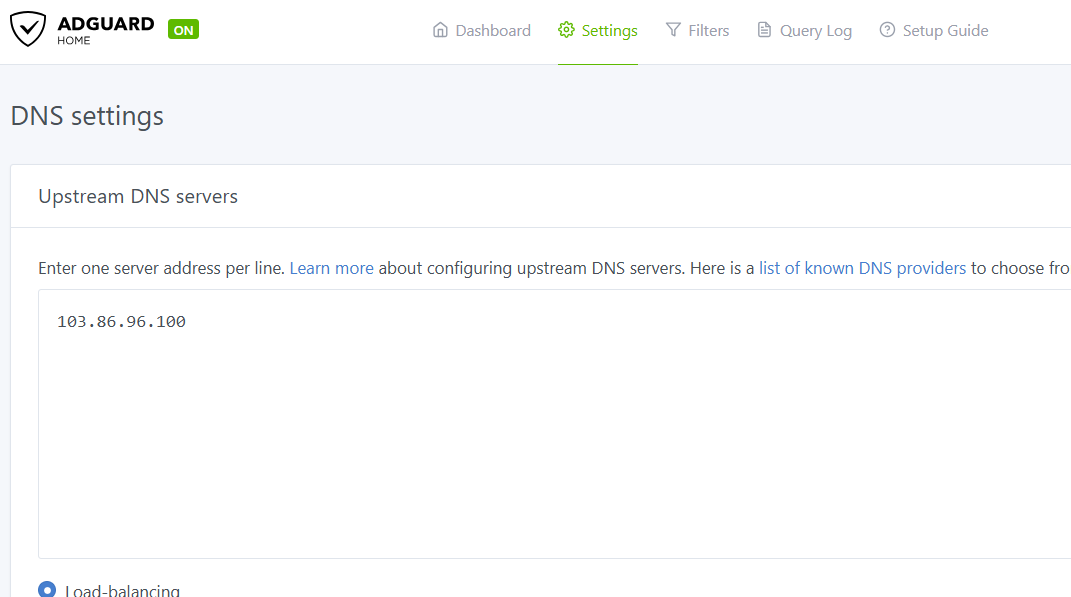Click the Filters funnel icon
Image resolution: width=1071 pixels, height=597 pixels.
673,30
